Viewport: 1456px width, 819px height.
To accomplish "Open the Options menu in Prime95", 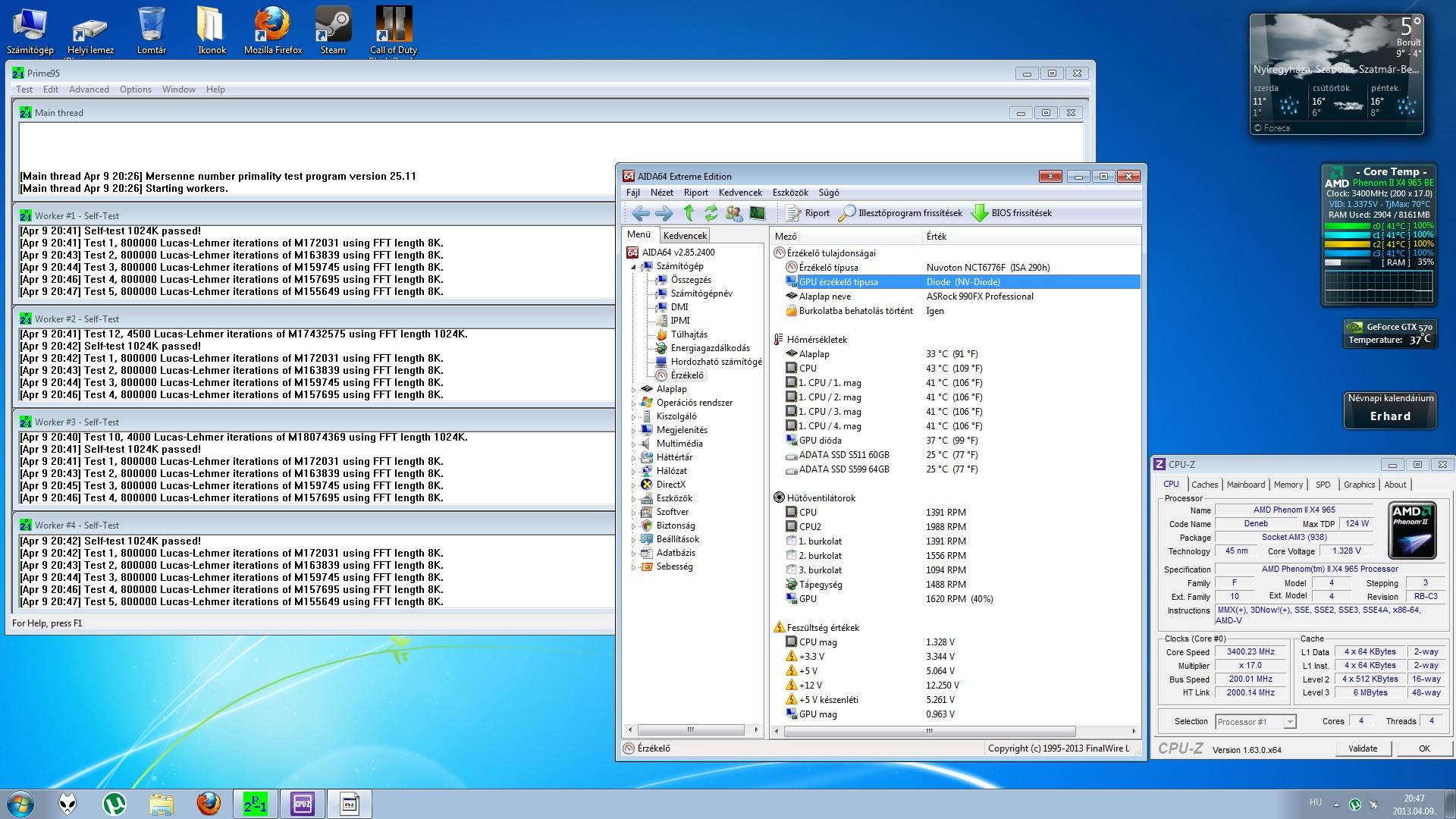I will 136,89.
